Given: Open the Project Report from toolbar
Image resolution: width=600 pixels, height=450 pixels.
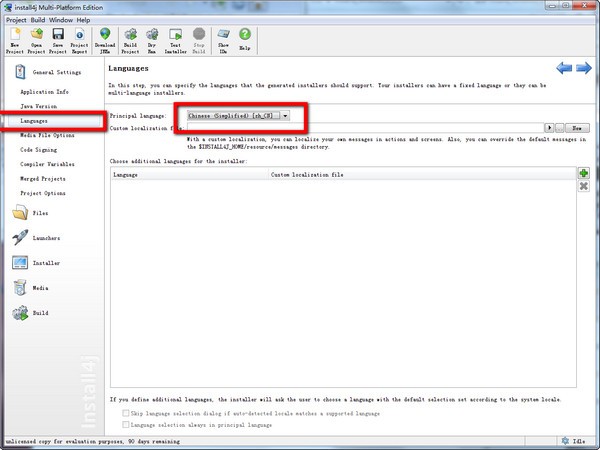Looking at the screenshot, I should click(x=79, y=38).
